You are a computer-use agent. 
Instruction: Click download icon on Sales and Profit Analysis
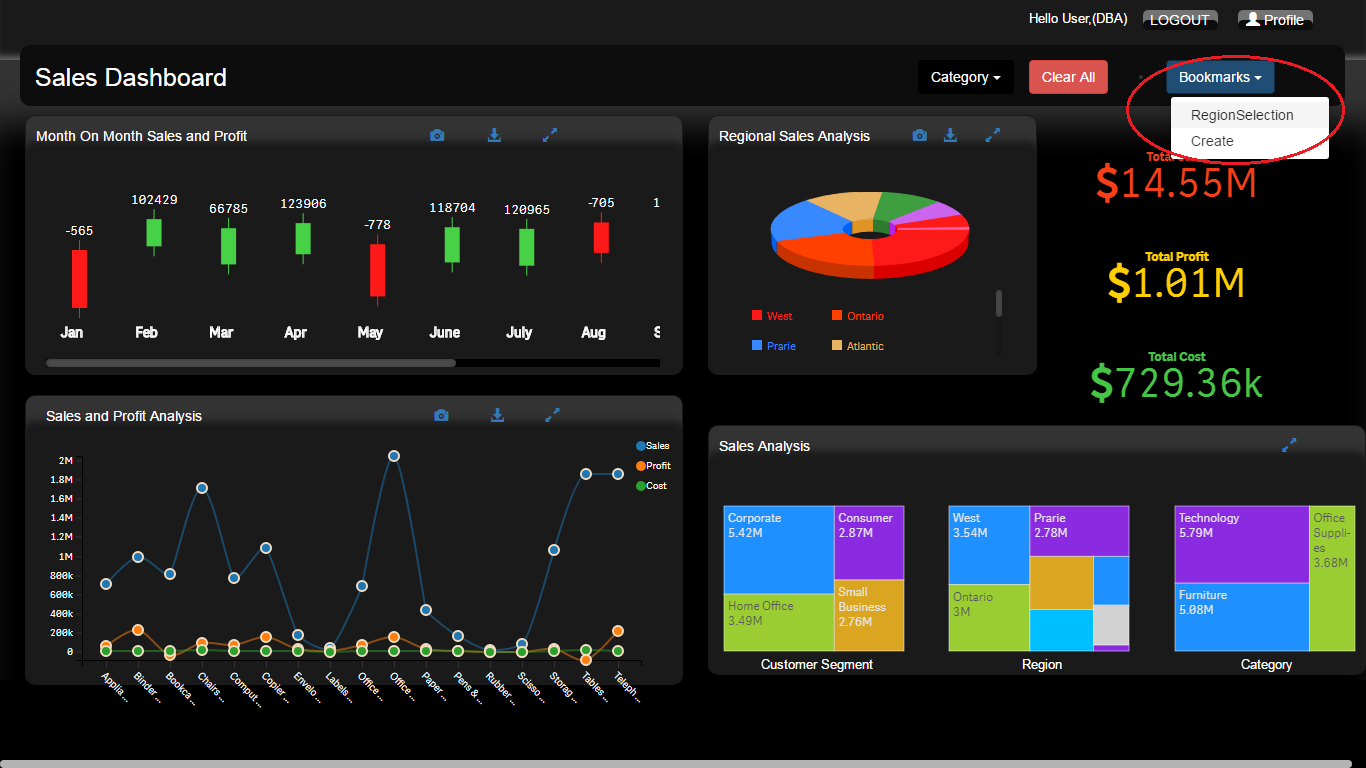[x=497, y=415]
